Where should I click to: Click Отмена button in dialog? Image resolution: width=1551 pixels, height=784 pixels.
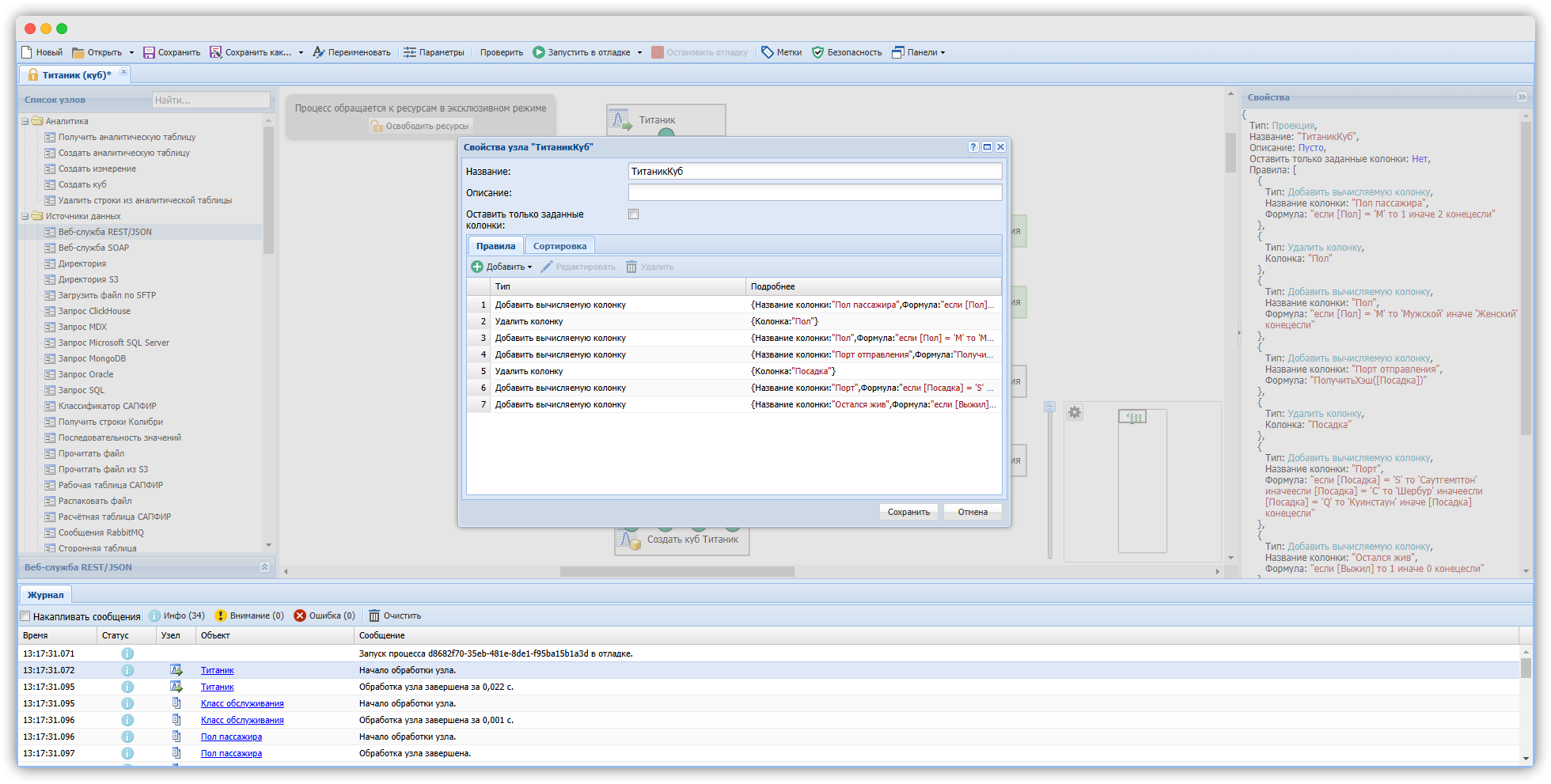pos(973,512)
